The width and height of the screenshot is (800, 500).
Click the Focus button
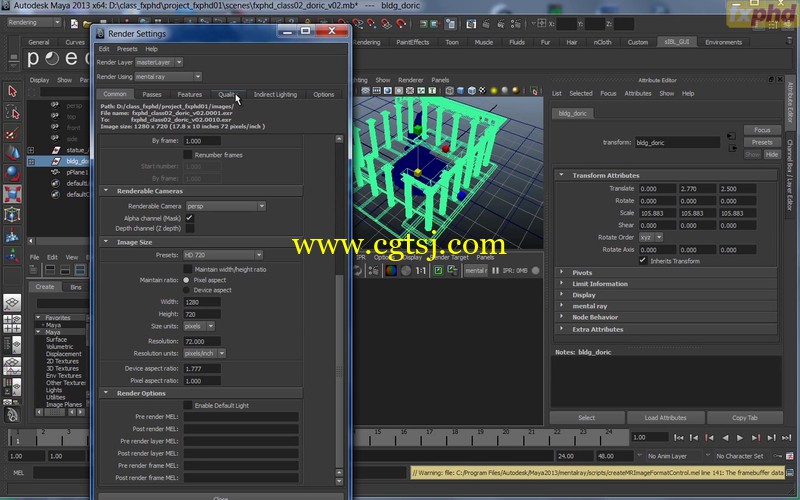[x=762, y=130]
